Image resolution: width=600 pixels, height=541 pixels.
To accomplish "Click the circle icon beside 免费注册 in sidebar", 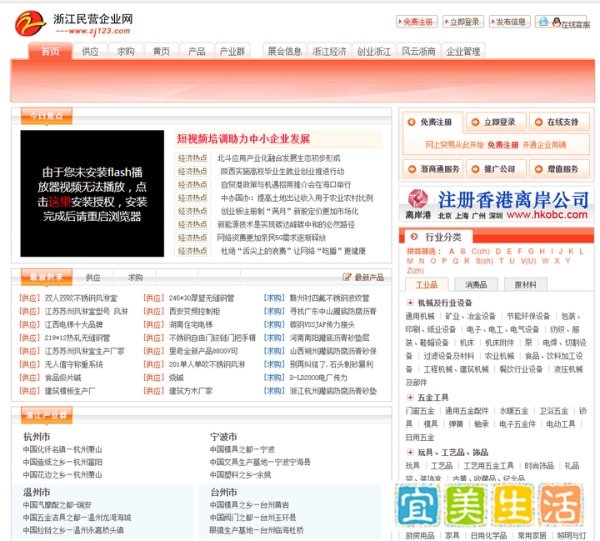I will point(411,122).
